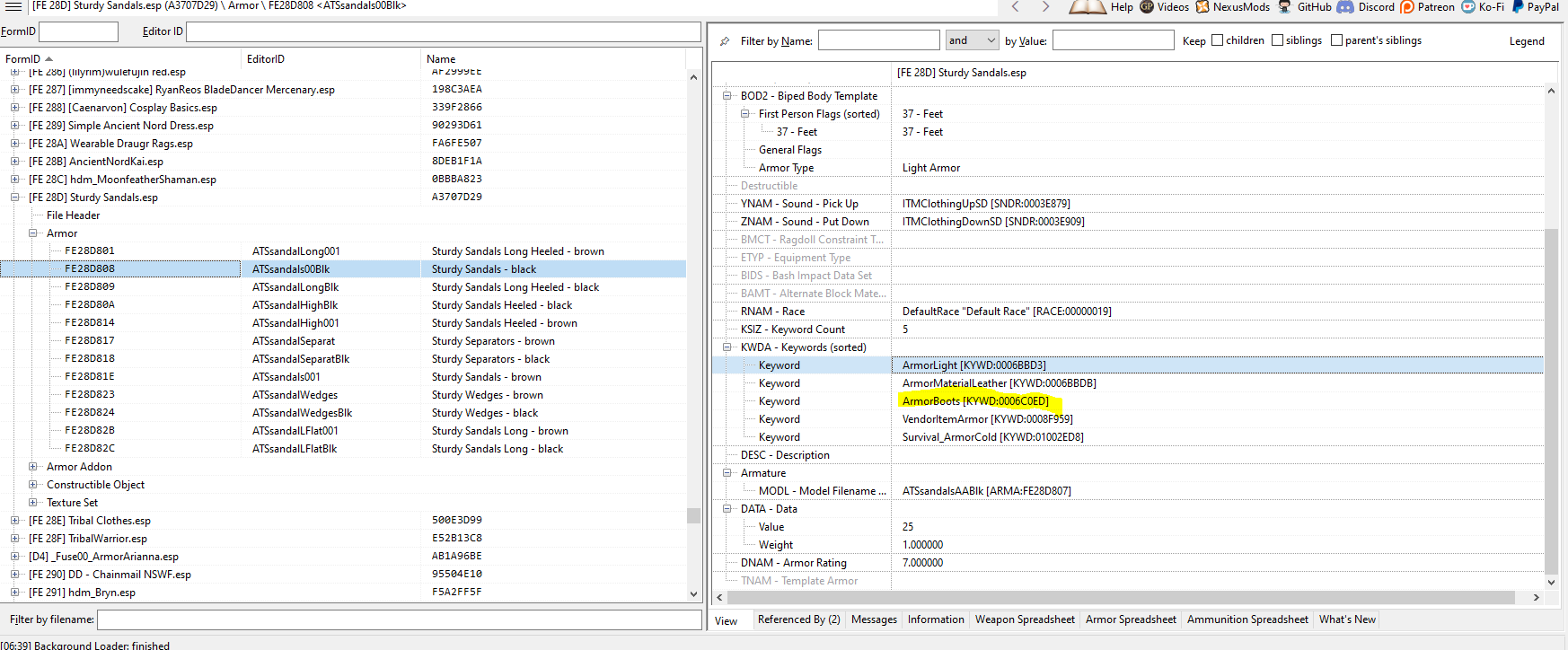
Task: Open Help via the book icon
Action: click(x=1088, y=6)
